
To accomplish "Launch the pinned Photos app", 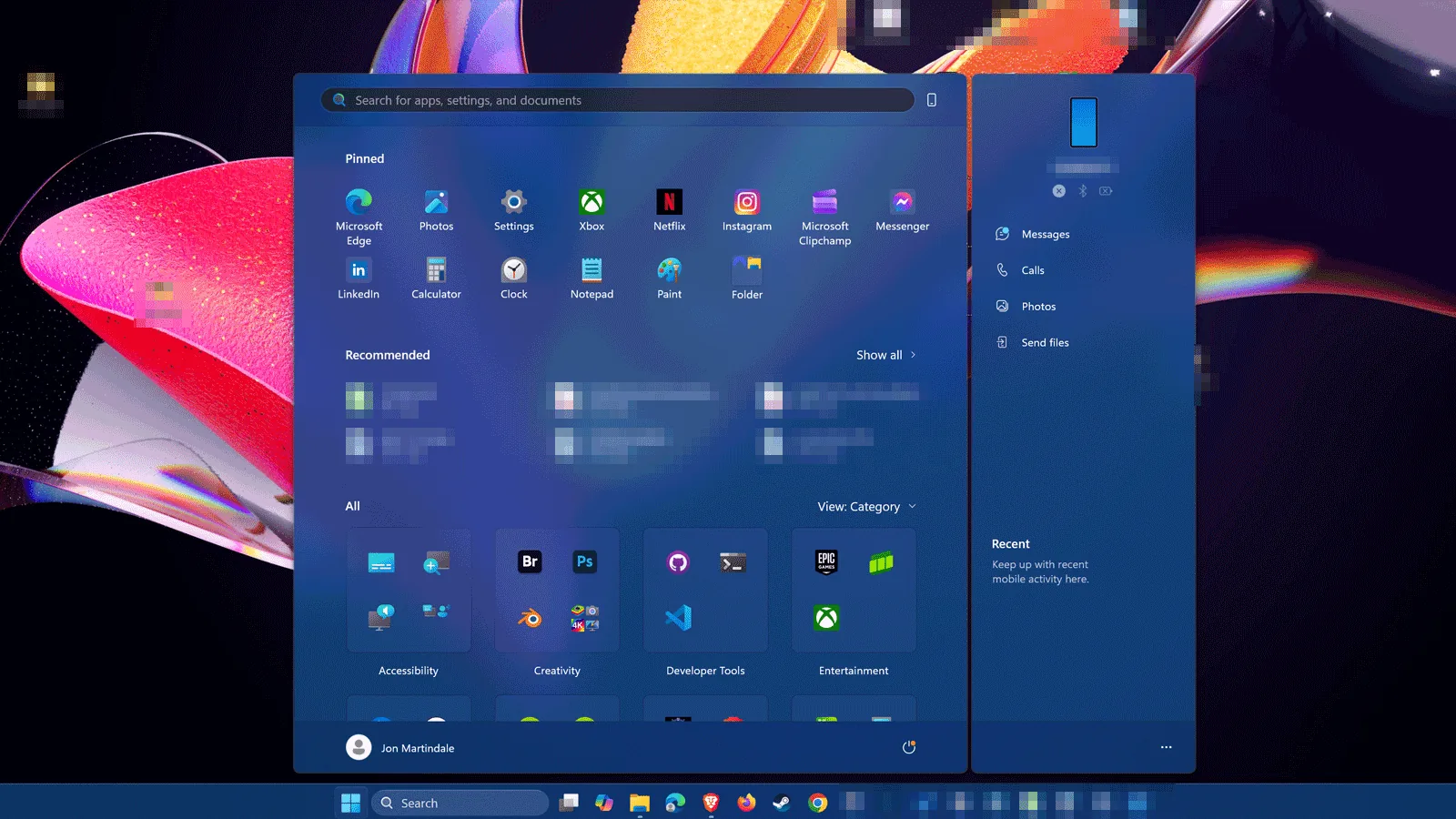I will [x=436, y=210].
